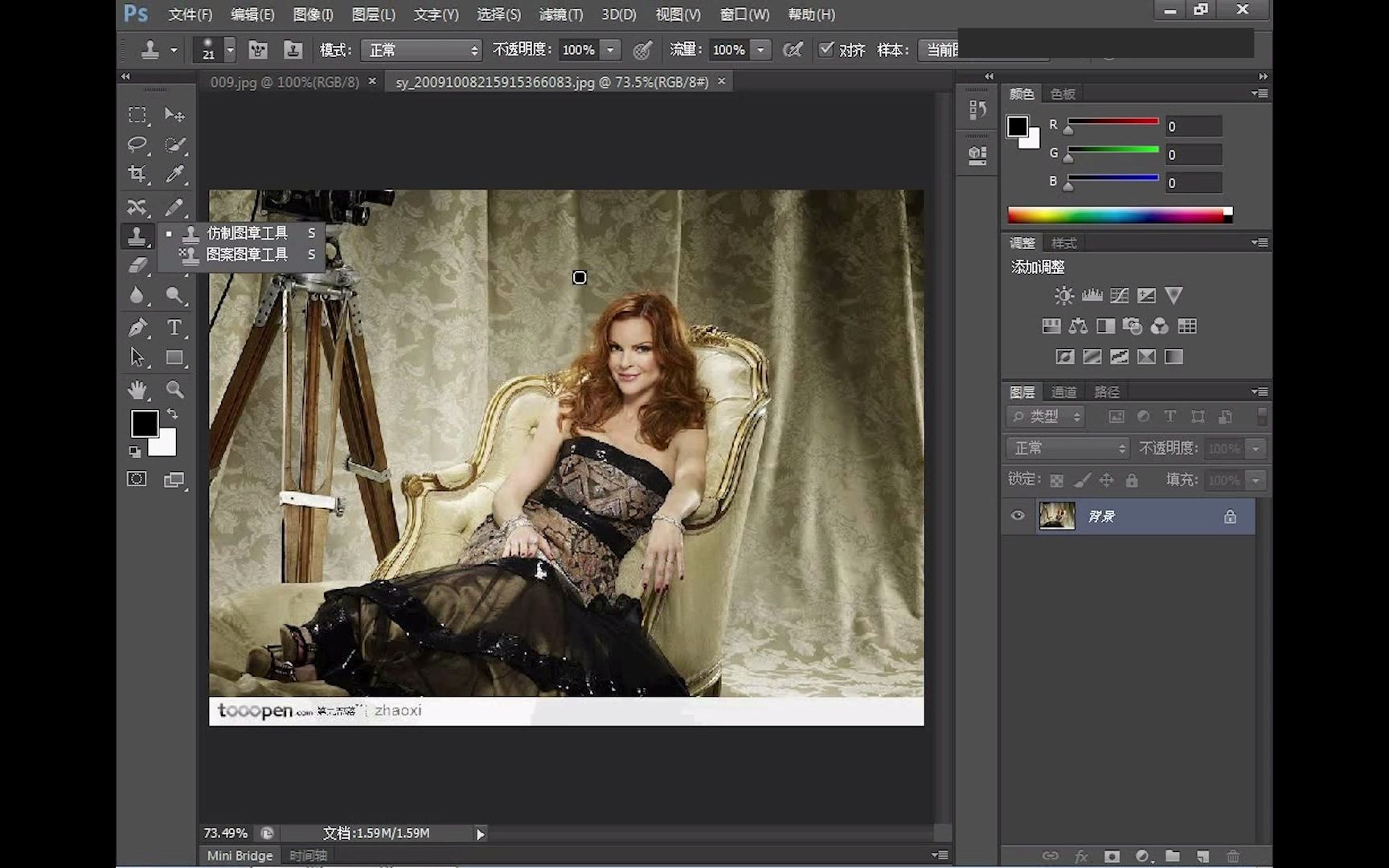Open Color panel flyout menu
Viewport: 1389px width, 868px height.
point(1260,93)
